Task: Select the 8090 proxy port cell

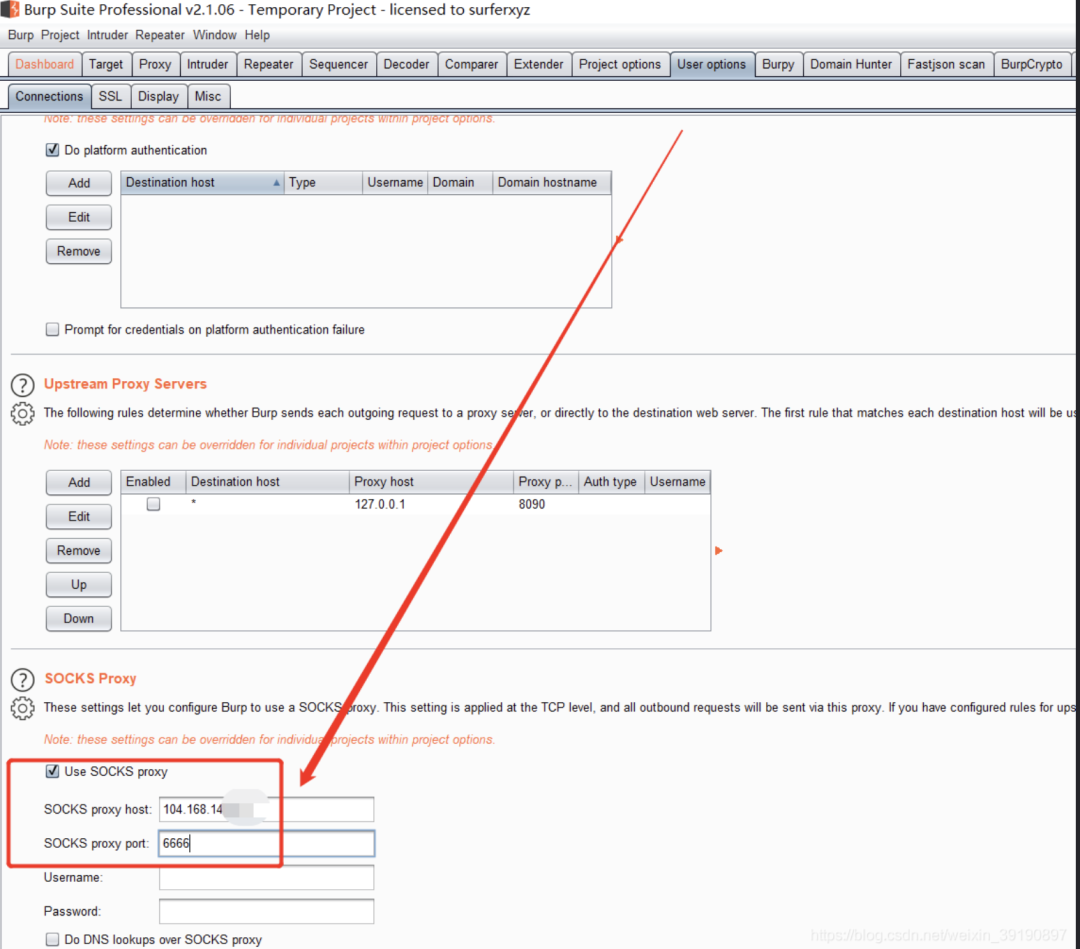Action: [546, 504]
